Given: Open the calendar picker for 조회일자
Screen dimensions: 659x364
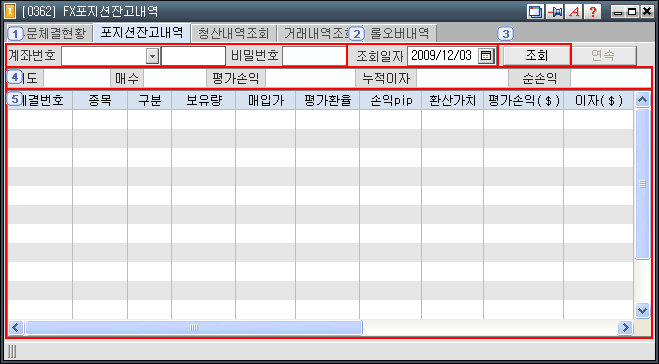Looking at the screenshot, I should click(485, 56).
